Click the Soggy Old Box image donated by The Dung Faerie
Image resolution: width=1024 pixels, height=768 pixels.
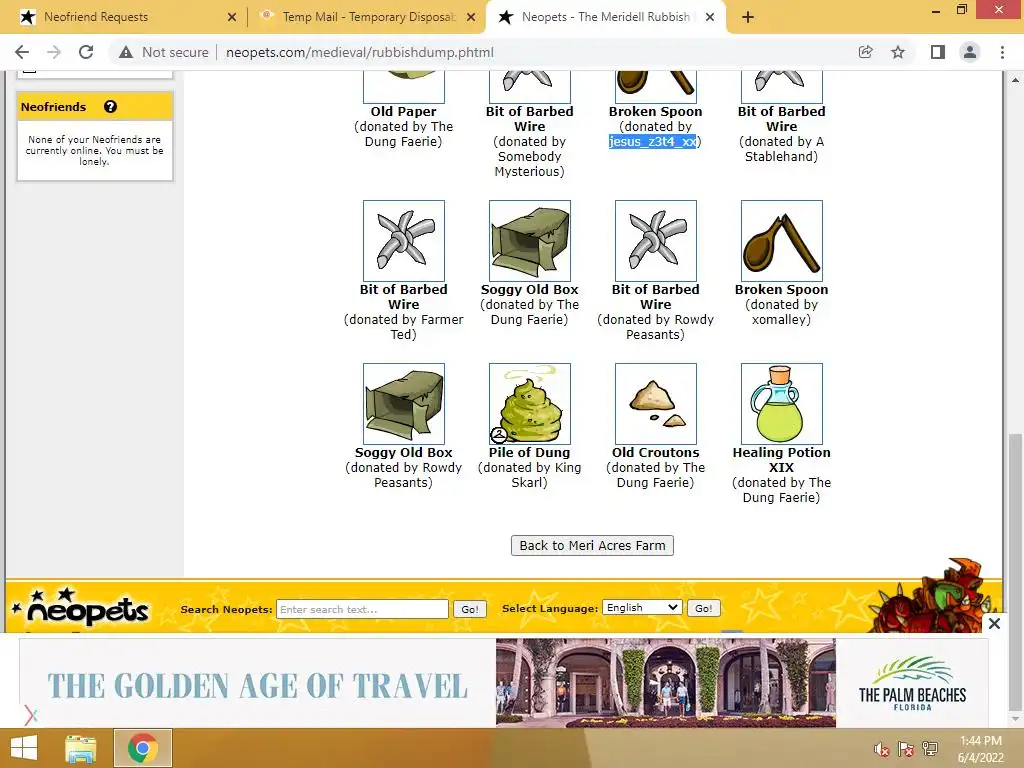[x=530, y=241]
